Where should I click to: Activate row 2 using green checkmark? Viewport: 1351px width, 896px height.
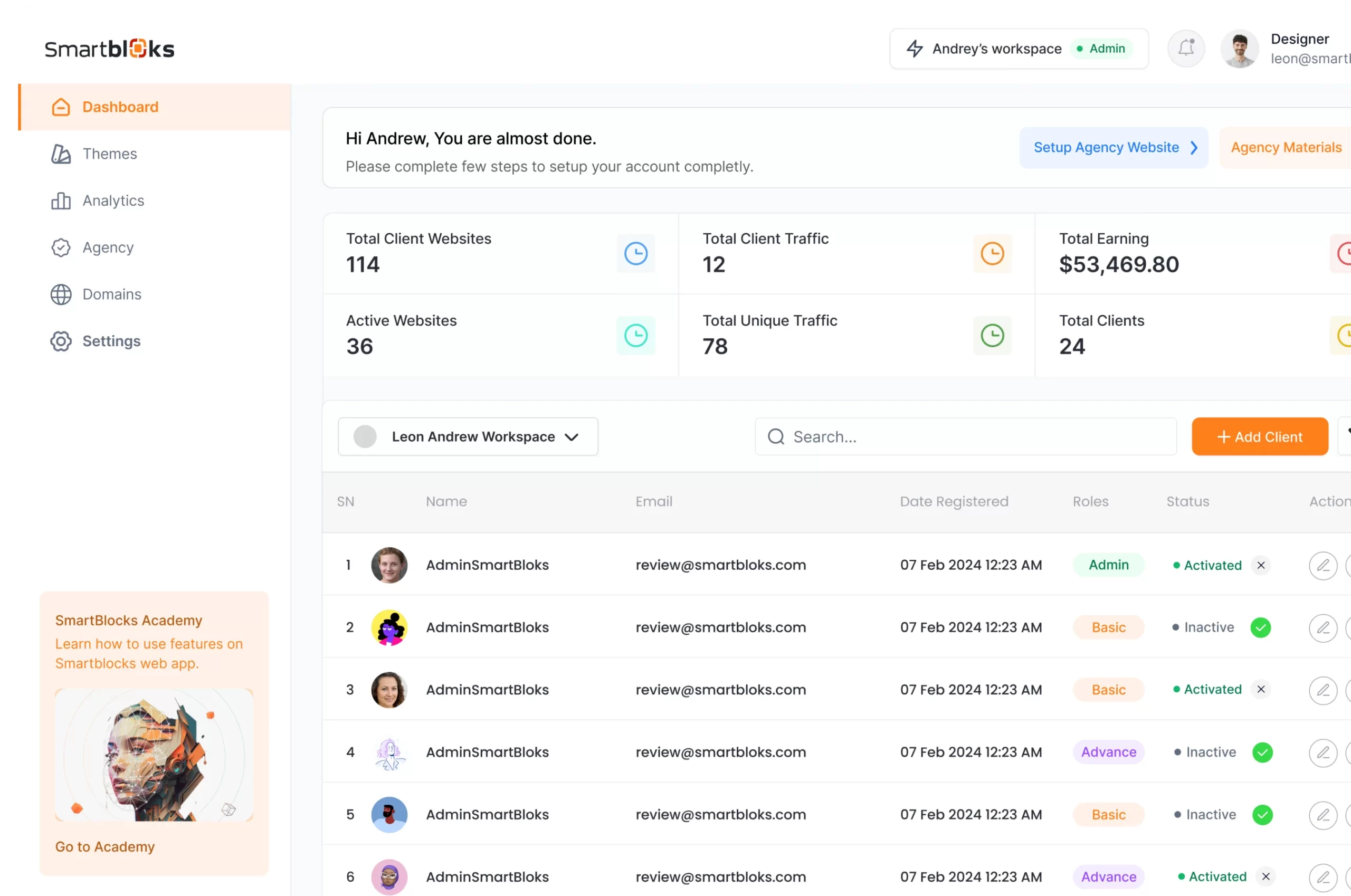click(1260, 627)
